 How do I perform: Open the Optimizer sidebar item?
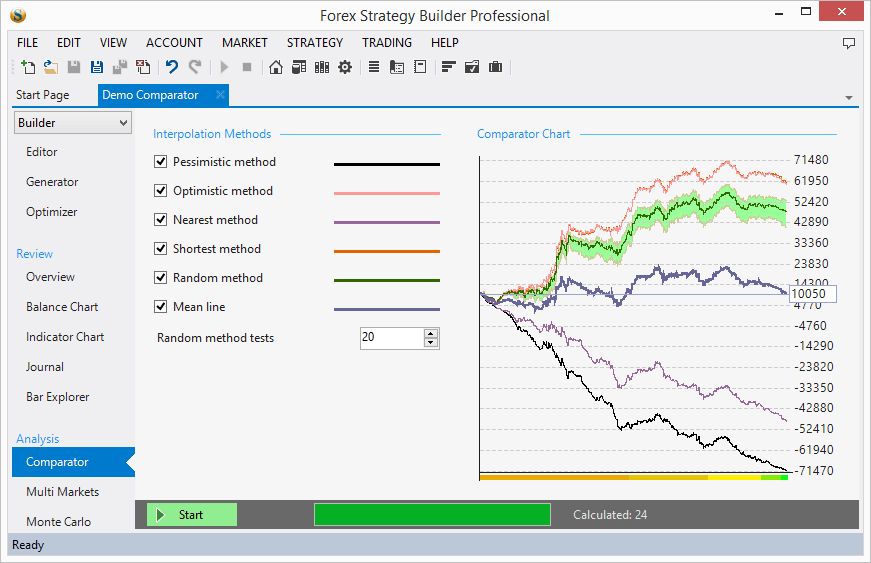pos(52,212)
